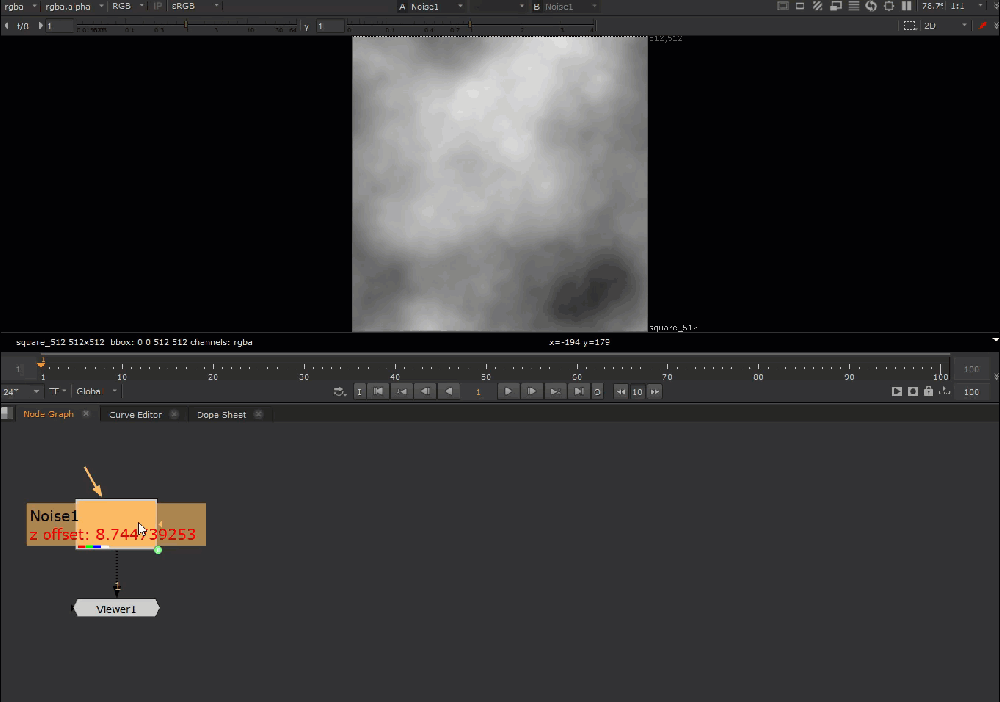Toggle the proxy mode stripes icon

tap(817, 6)
